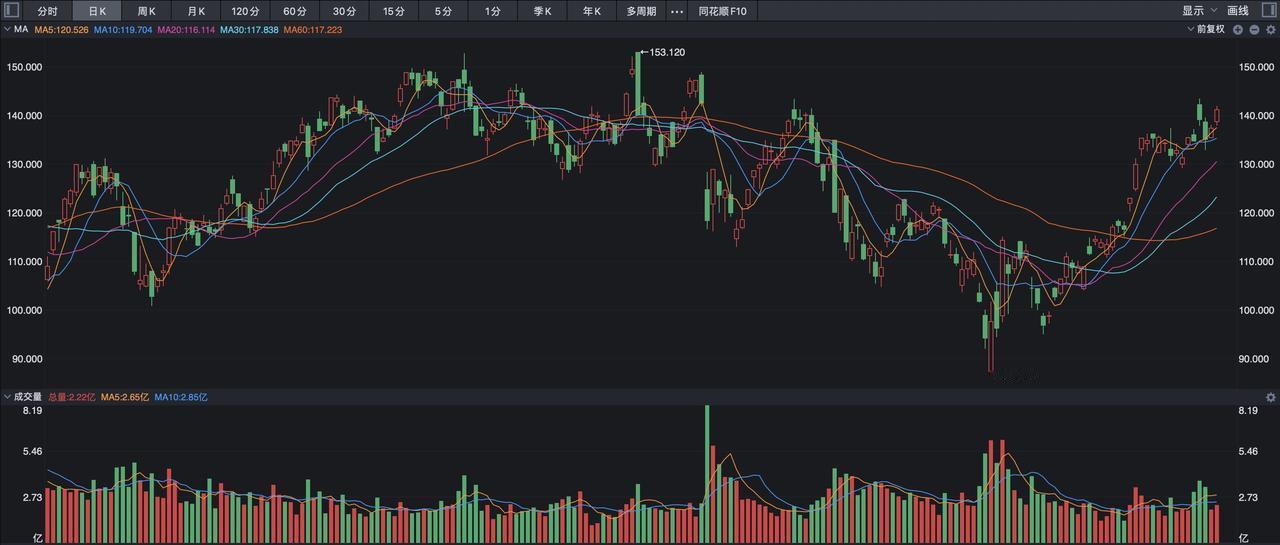This screenshot has height=545, width=1280.
Task: Select the 5分 period tab
Action: [x=443, y=11]
